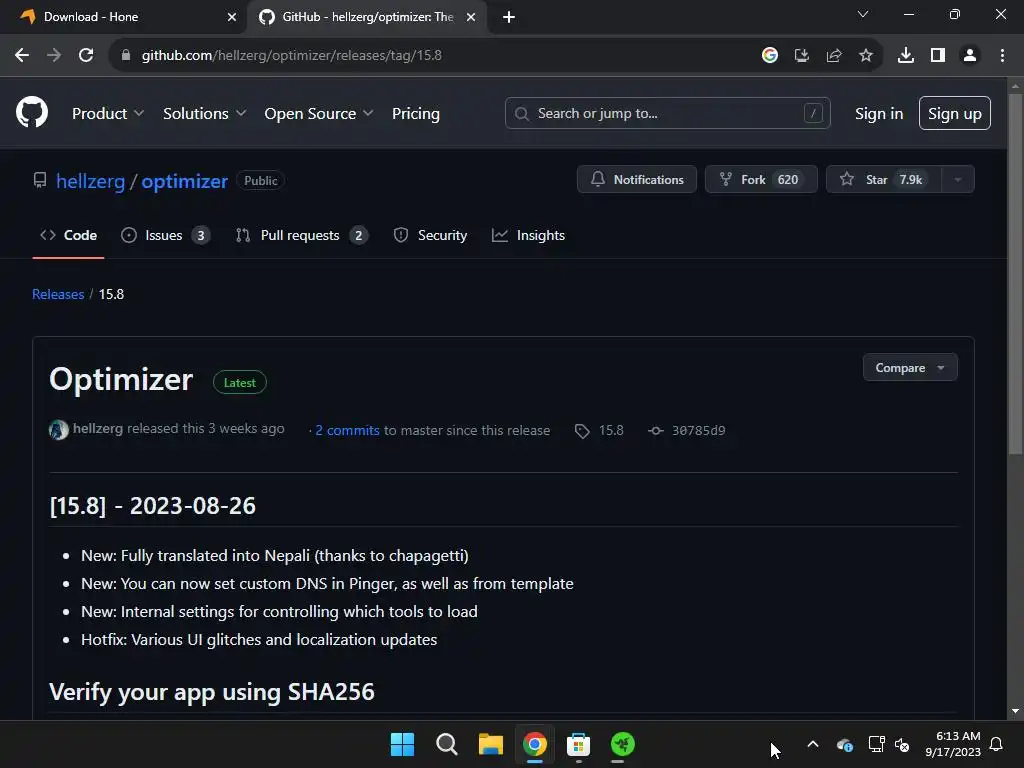Click the address bar URL
This screenshot has height=768, width=1024.
291,56
